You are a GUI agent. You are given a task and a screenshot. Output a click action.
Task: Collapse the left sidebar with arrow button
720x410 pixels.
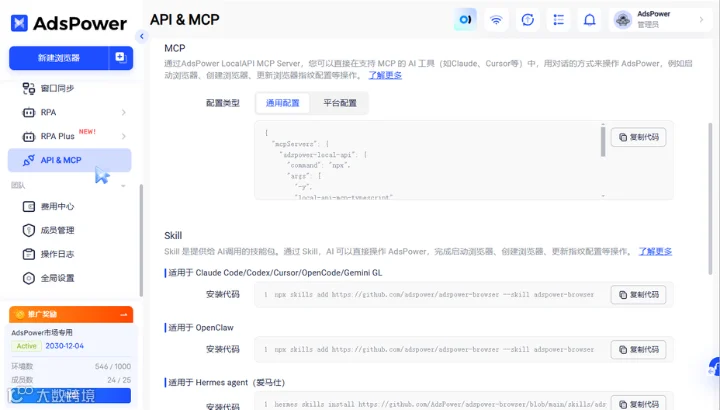pyautogui.click(x=142, y=36)
